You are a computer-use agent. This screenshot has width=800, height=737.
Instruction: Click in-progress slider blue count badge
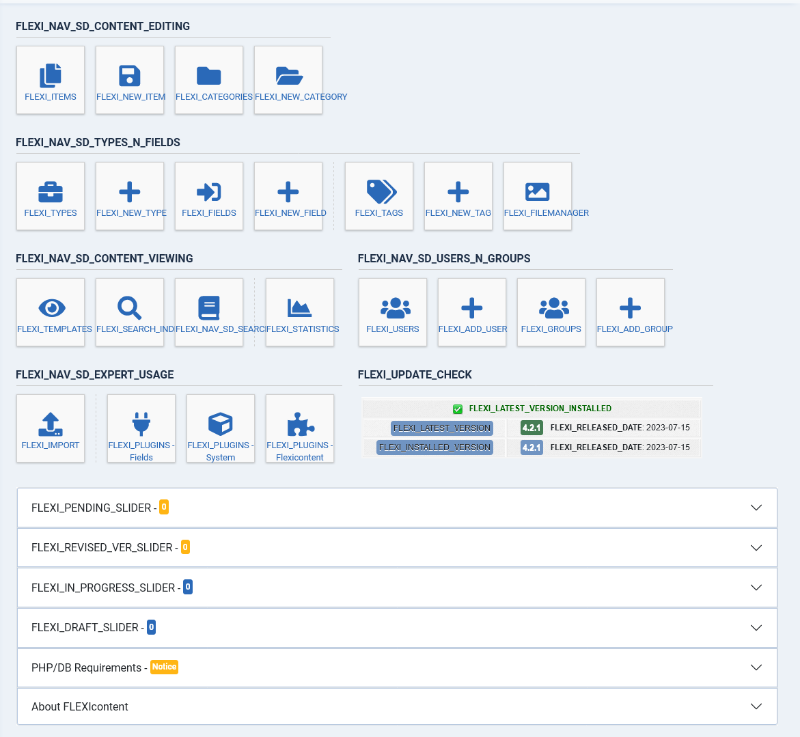pos(188,587)
